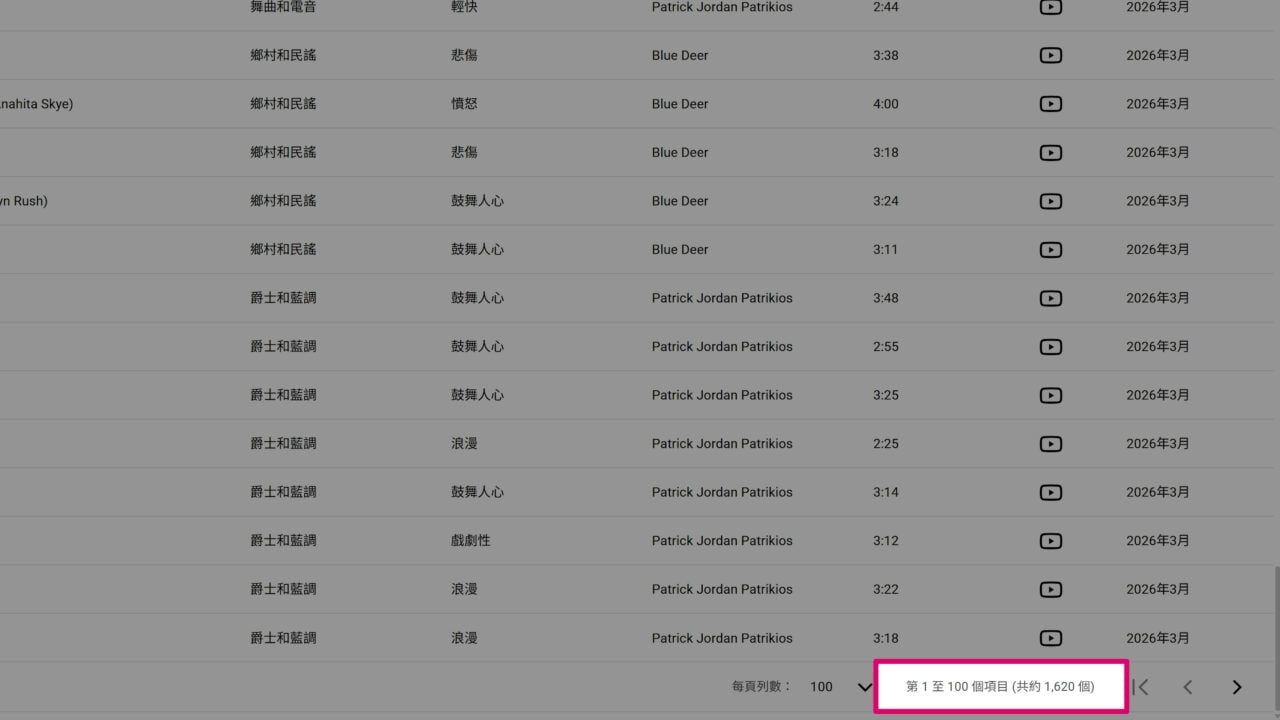Open YouTube icon in the 2:44 row
This screenshot has height=720, width=1280.
[x=1050, y=7]
